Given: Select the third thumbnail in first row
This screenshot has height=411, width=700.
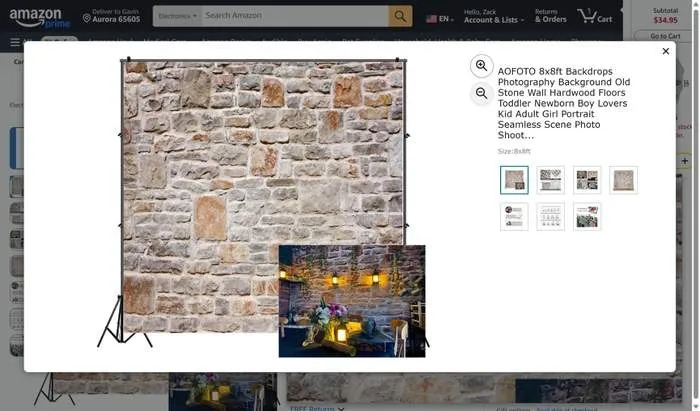Looking at the screenshot, I should [x=587, y=180].
